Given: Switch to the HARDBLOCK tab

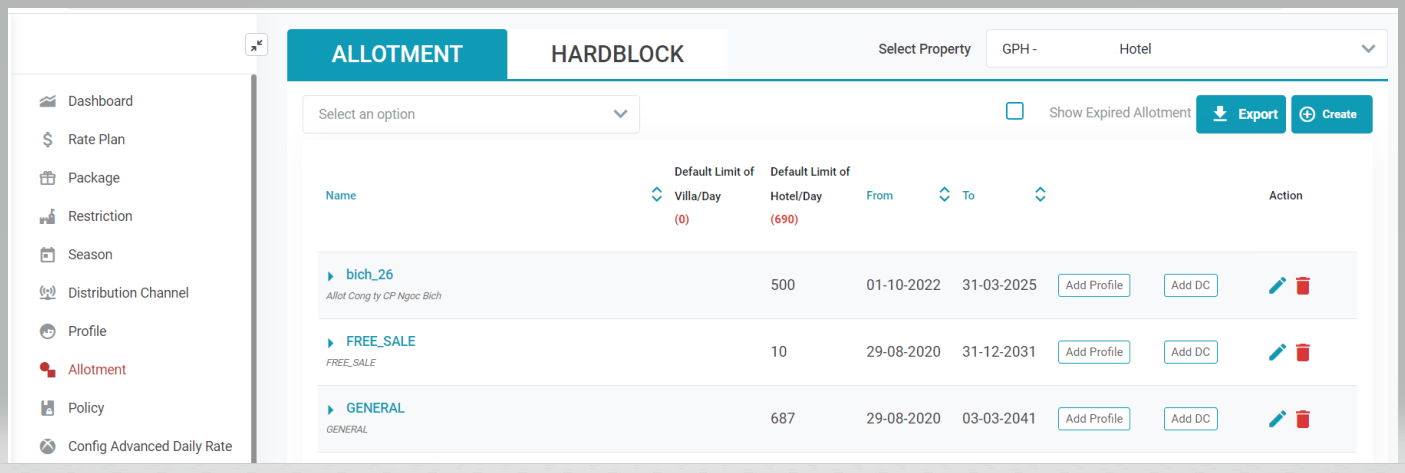Looking at the screenshot, I should pos(617,54).
